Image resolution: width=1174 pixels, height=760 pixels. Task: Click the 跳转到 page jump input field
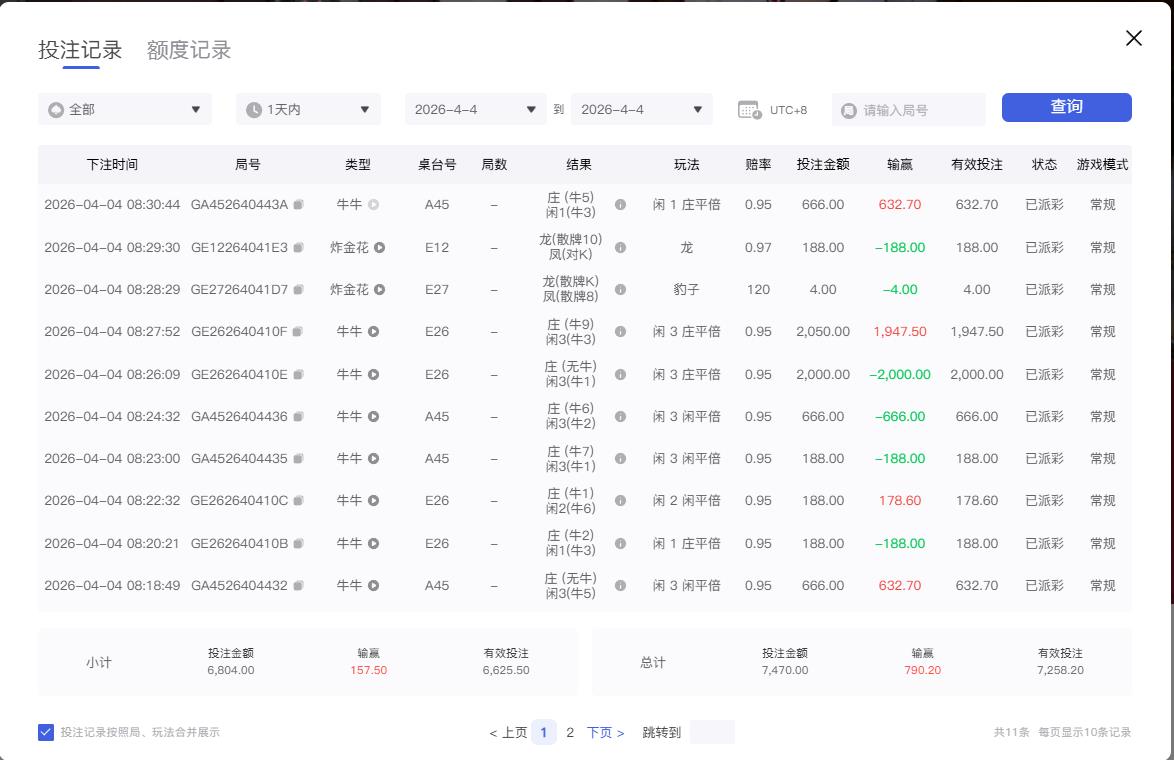tap(712, 732)
